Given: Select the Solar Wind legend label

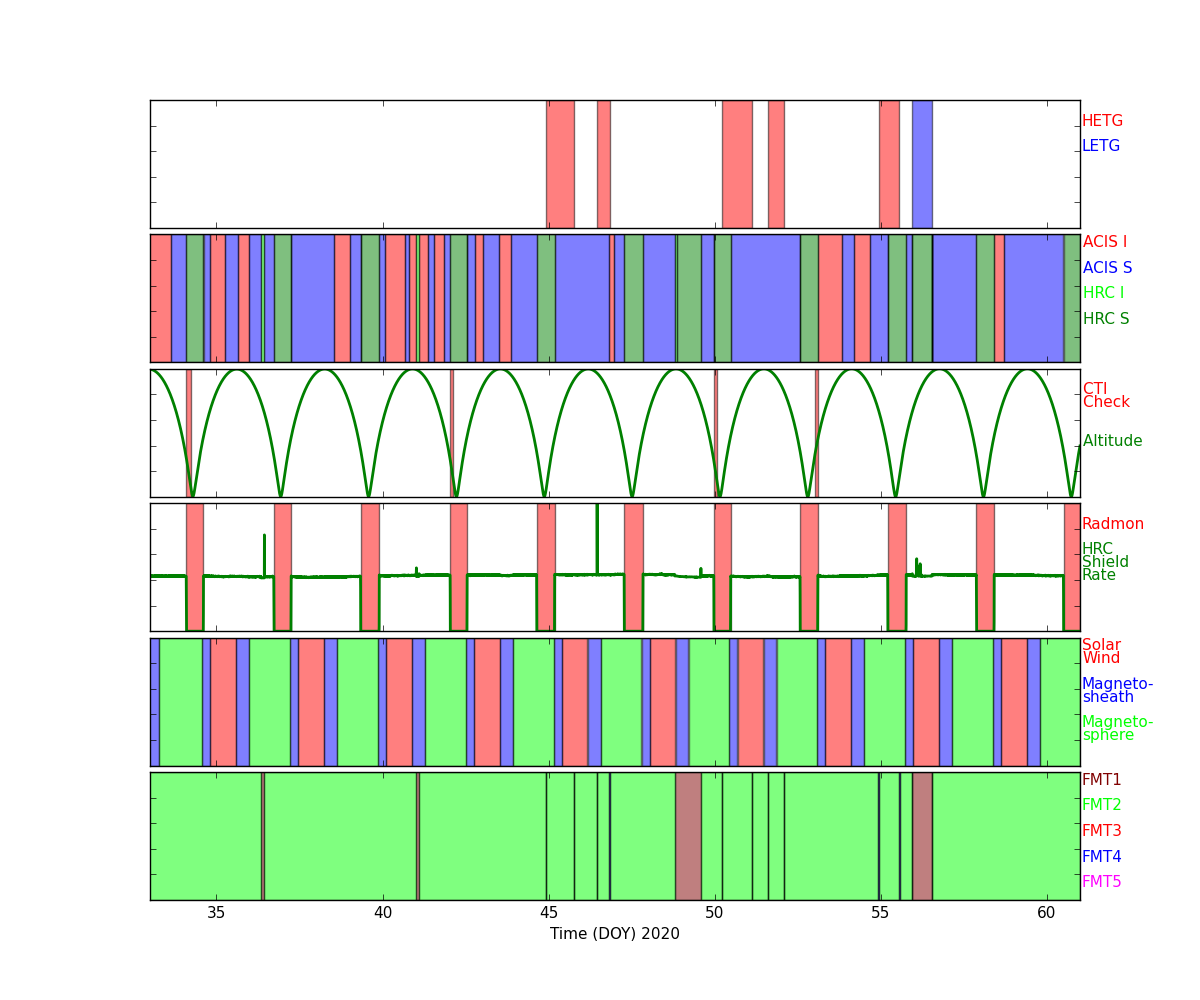Looking at the screenshot, I should 1101,652.
